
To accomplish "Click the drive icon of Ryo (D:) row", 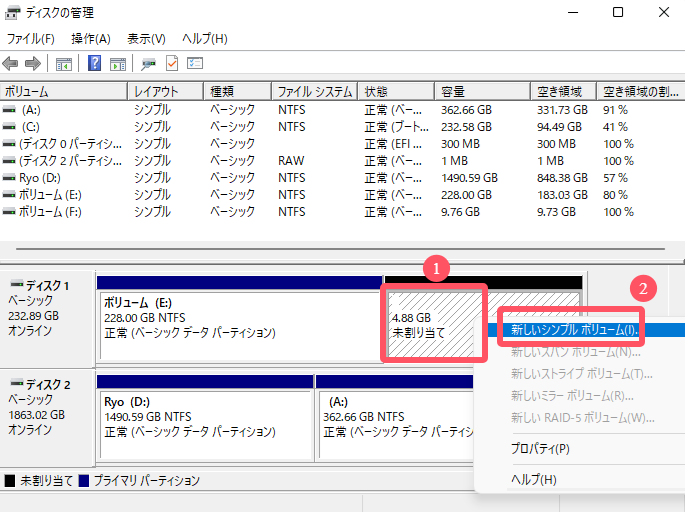I will coord(9,178).
